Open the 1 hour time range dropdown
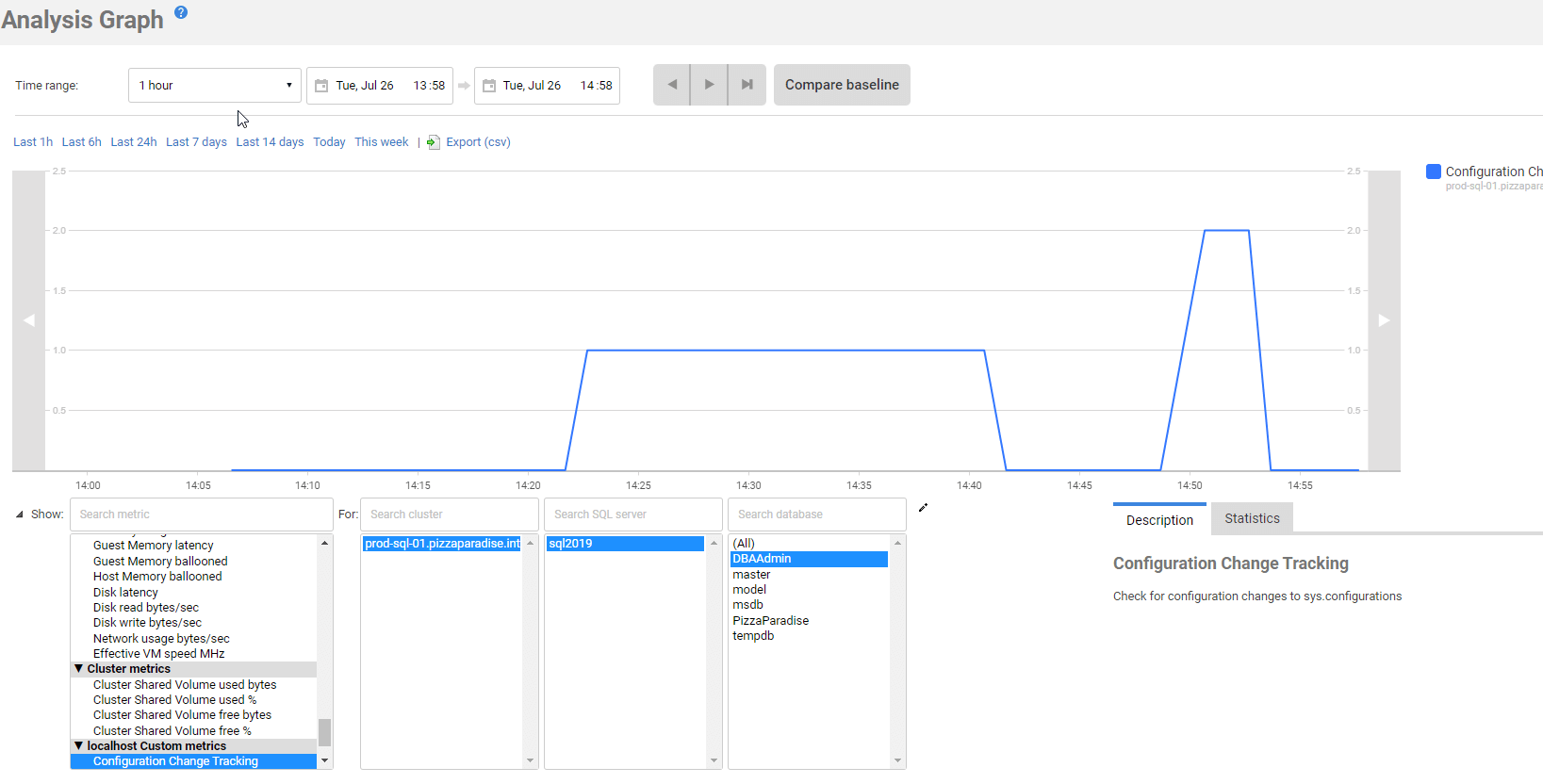Image resolution: width=1543 pixels, height=784 pixels. coord(215,86)
